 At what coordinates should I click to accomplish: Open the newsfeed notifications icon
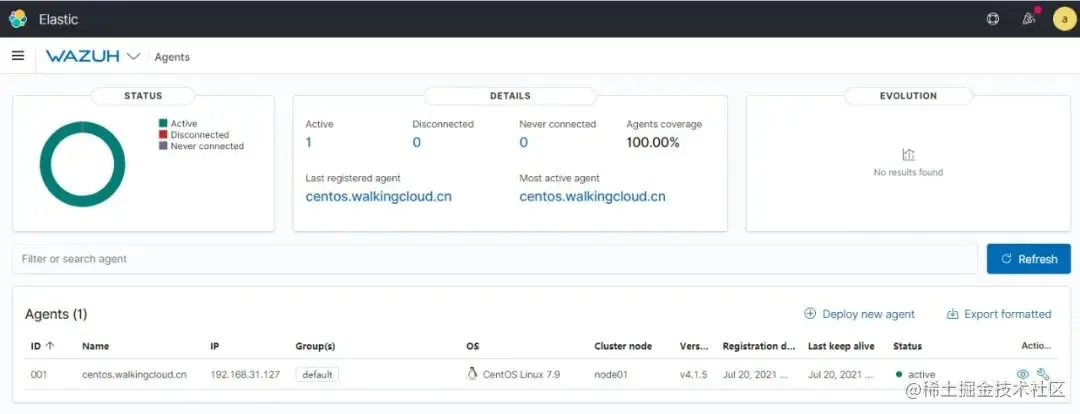[x=1029, y=19]
